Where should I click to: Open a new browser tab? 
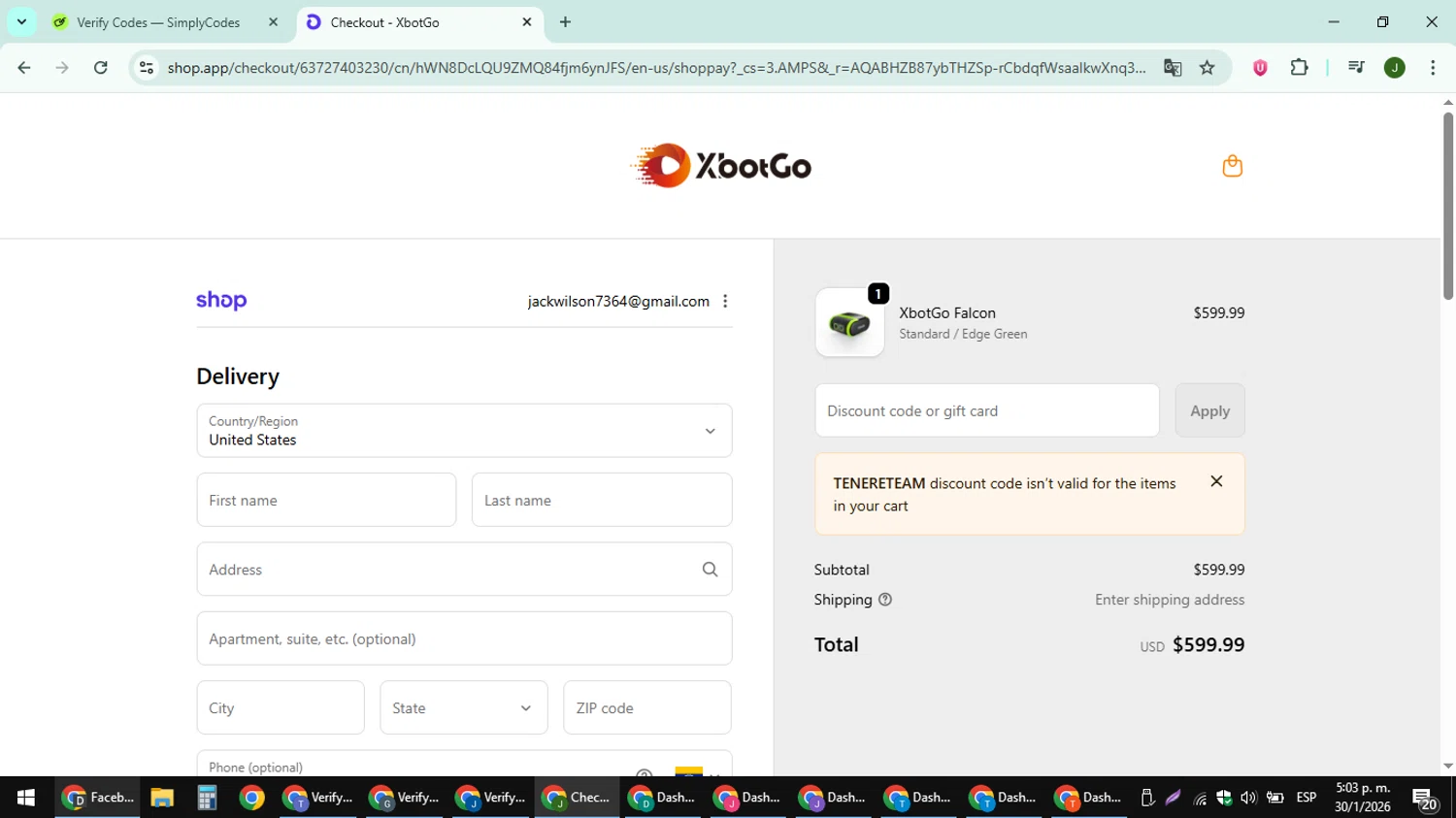pos(565,21)
